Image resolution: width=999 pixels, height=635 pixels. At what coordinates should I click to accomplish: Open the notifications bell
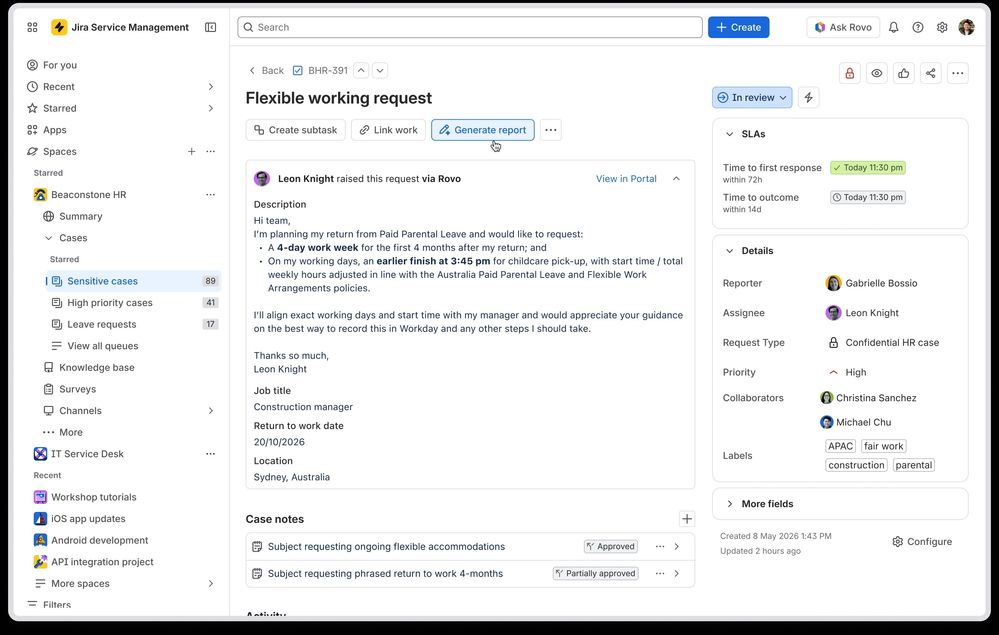pos(894,27)
